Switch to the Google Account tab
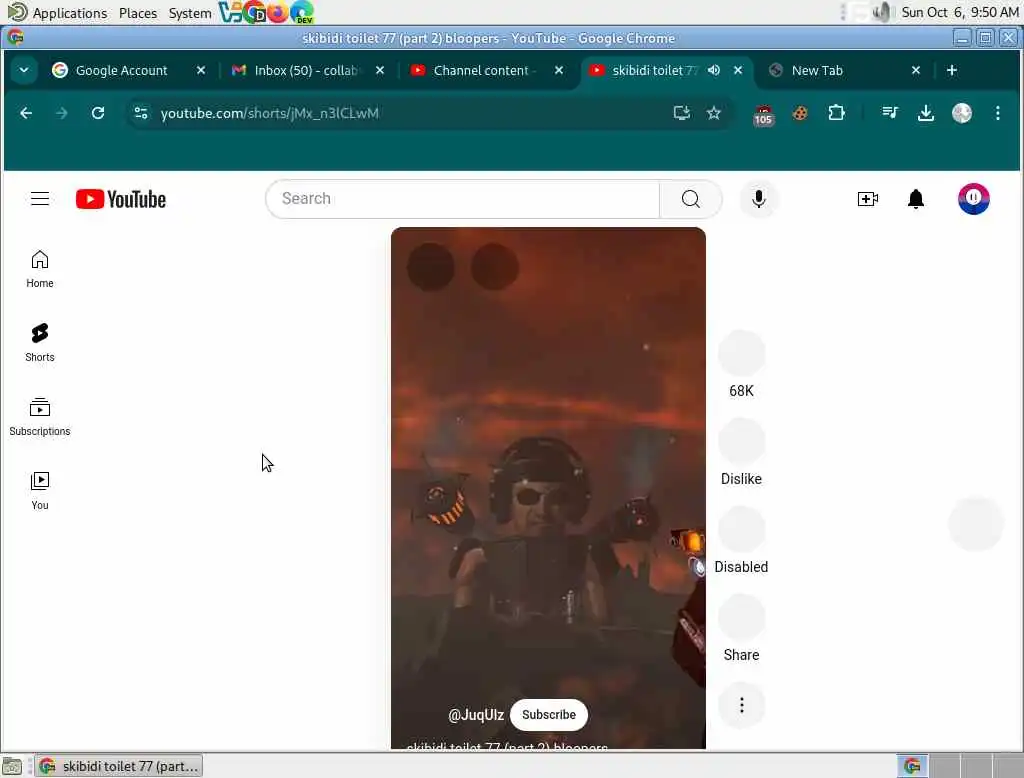This screenshot has height=778, width=1024. [x=121, y=70]
